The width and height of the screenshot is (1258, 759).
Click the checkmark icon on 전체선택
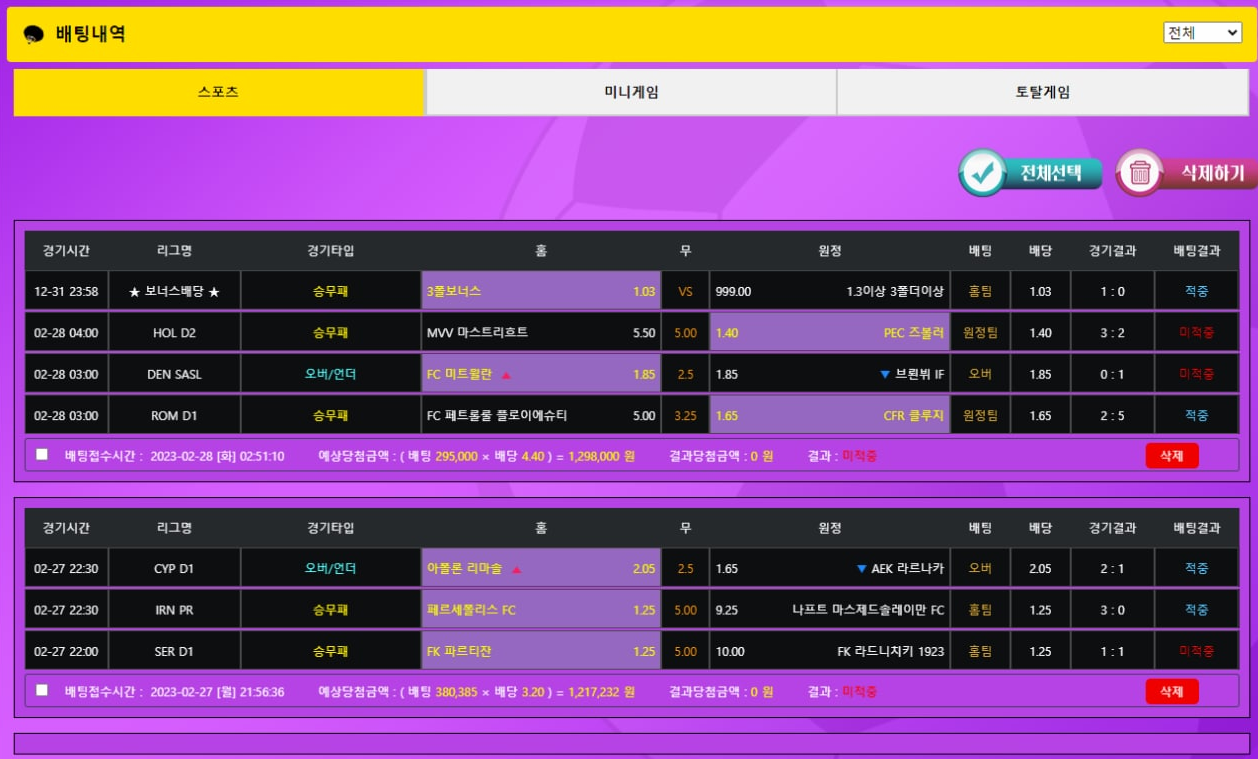pyautogui.click(x=984, y=173)
